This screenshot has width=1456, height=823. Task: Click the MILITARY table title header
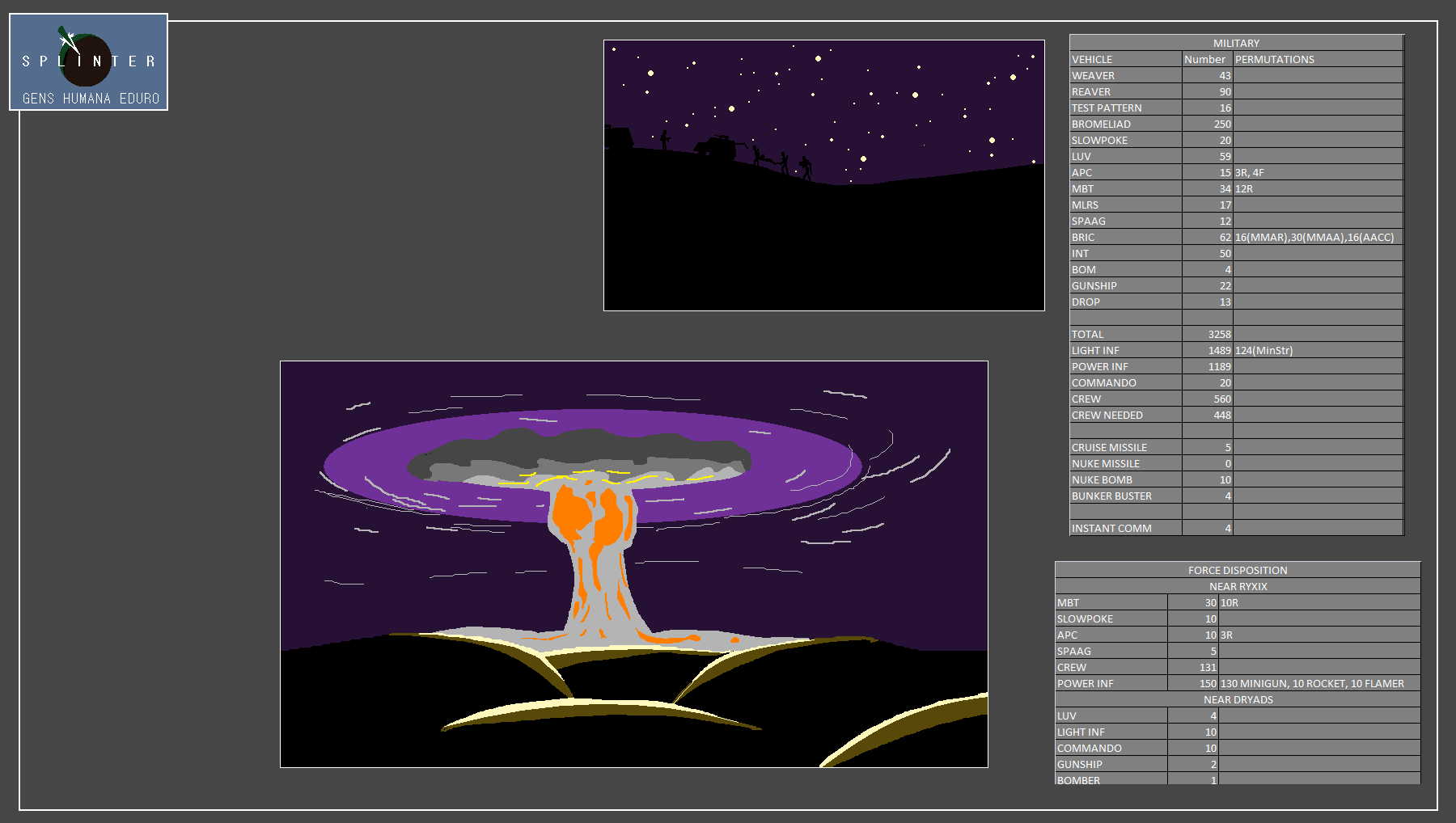1235,43
